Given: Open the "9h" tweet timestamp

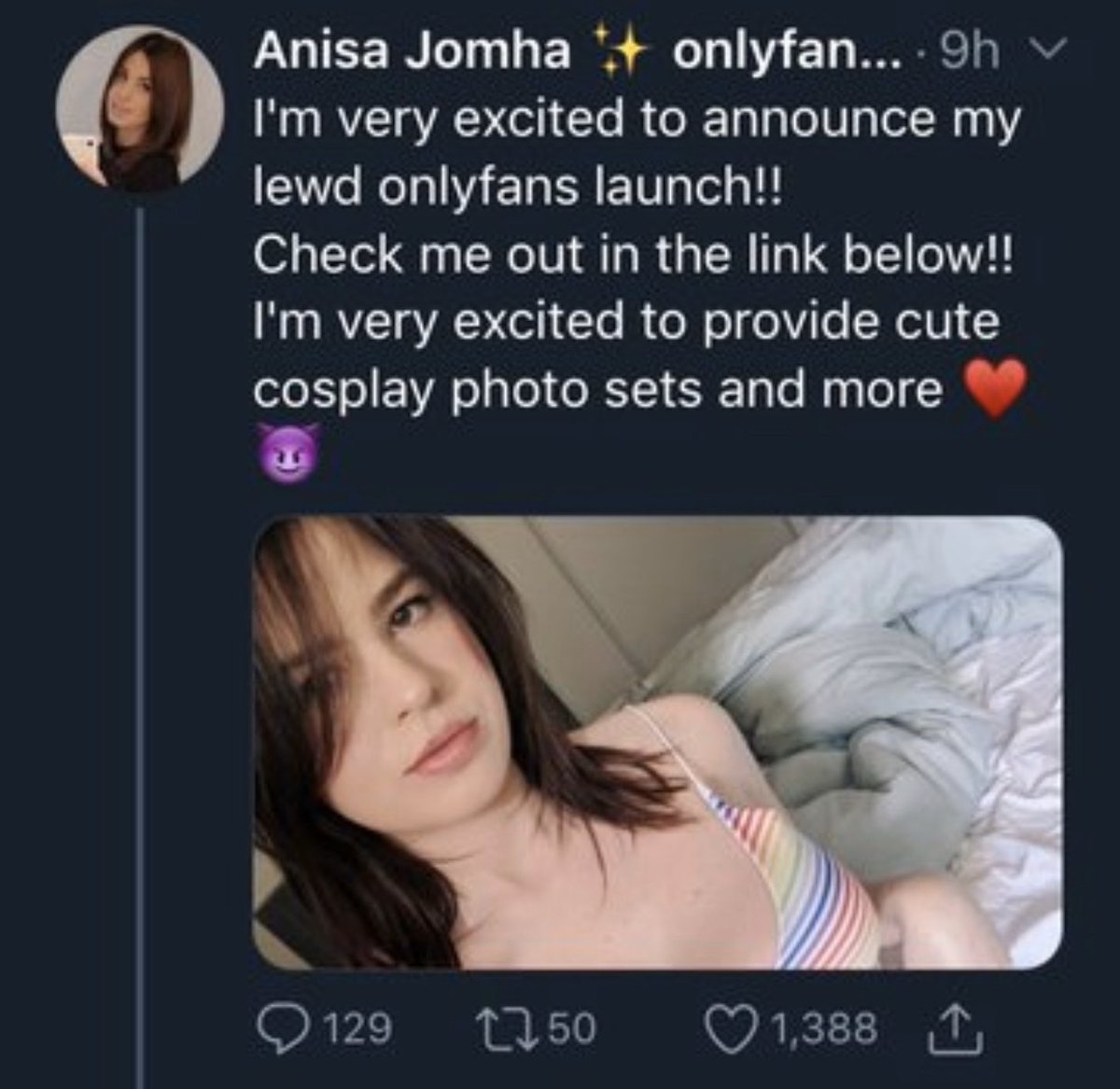Looking at the screenshot, I should [x=968, y=51].
